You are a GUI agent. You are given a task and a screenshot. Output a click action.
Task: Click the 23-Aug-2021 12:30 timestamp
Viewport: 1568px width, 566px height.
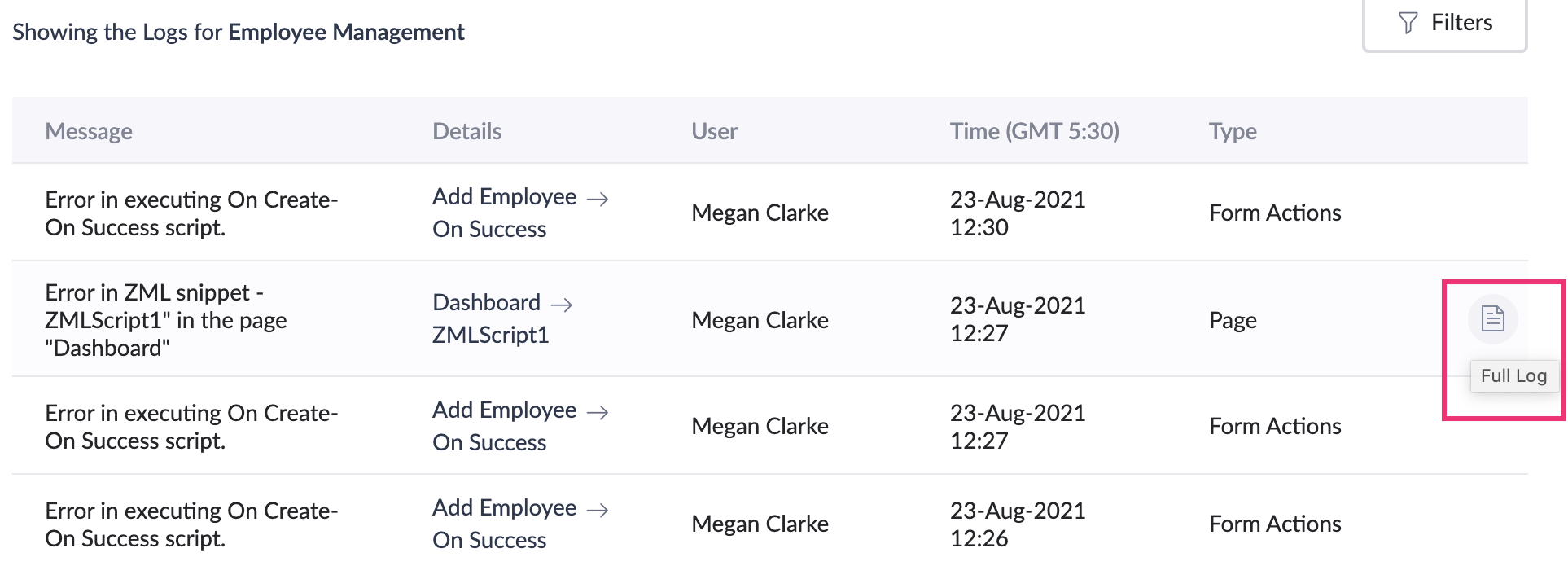(x=1018, y=213)
